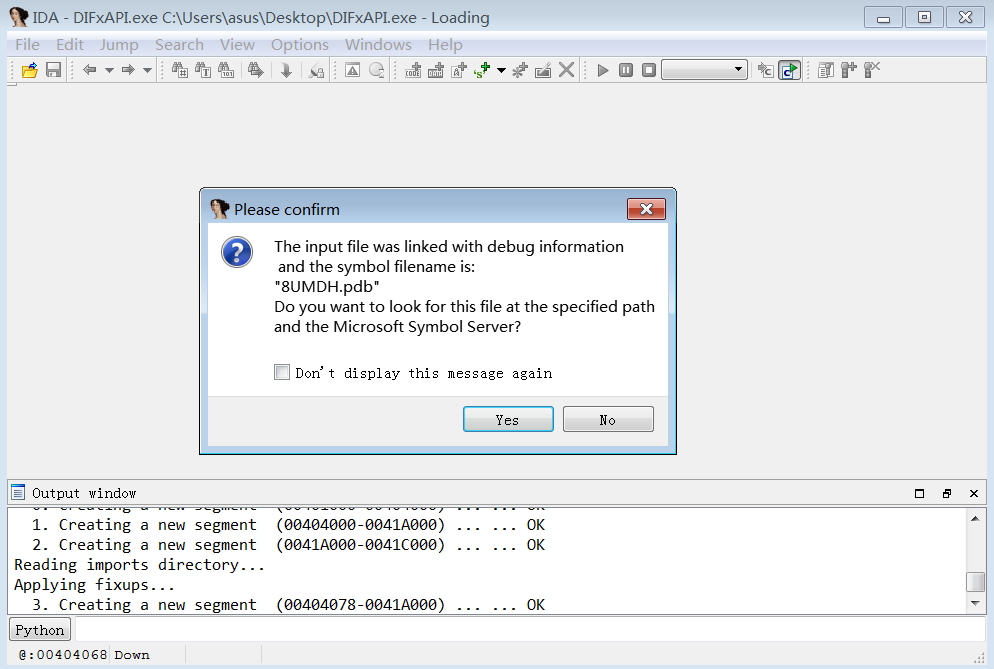Click the Undefine X toolbar icon

point(566,70)
